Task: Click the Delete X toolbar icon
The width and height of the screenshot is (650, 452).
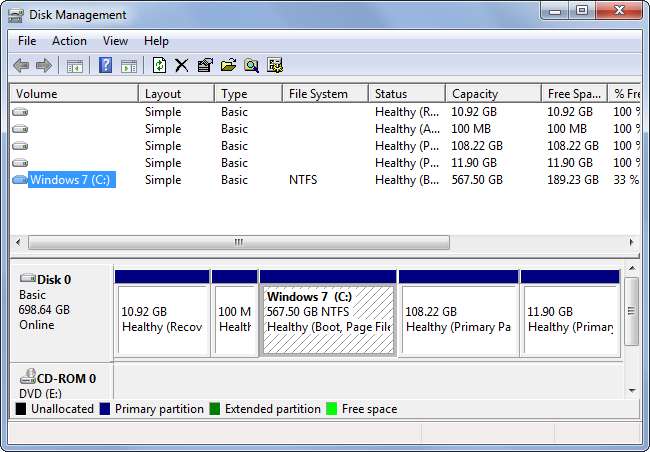Action: click(182, 66)
